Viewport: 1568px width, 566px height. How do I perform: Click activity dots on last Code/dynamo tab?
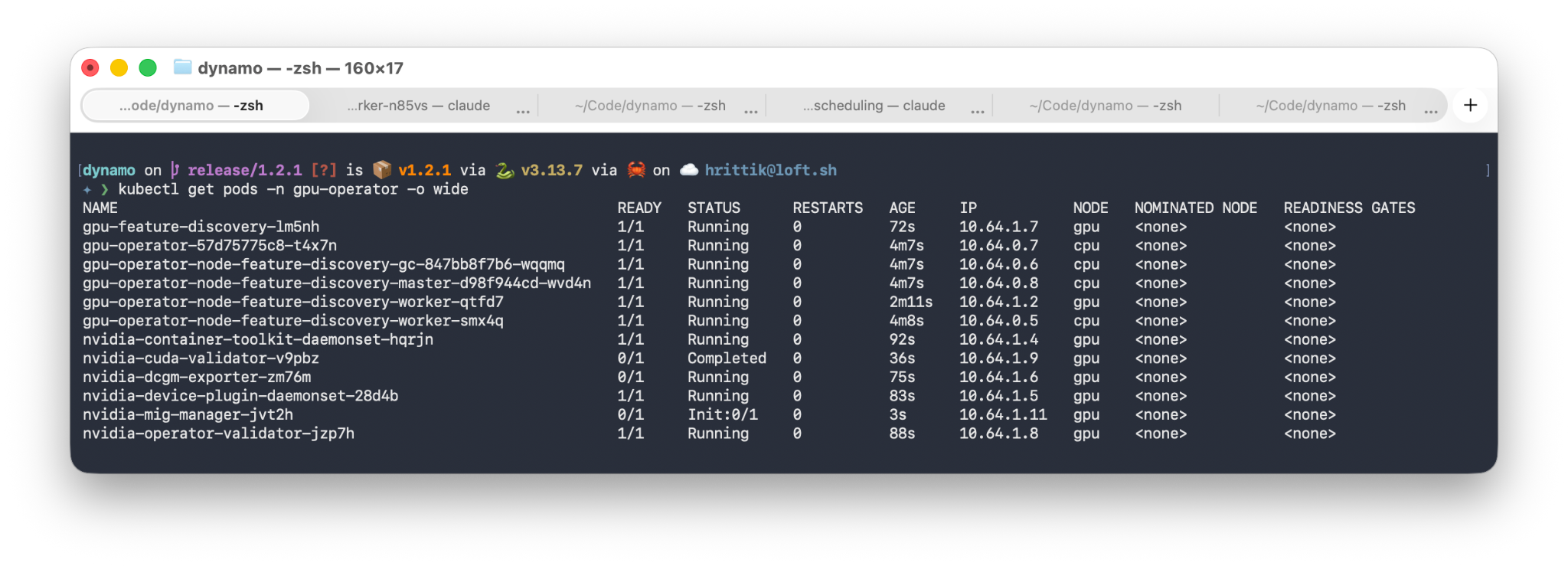pyautogui.click(x=1431, y=112)
